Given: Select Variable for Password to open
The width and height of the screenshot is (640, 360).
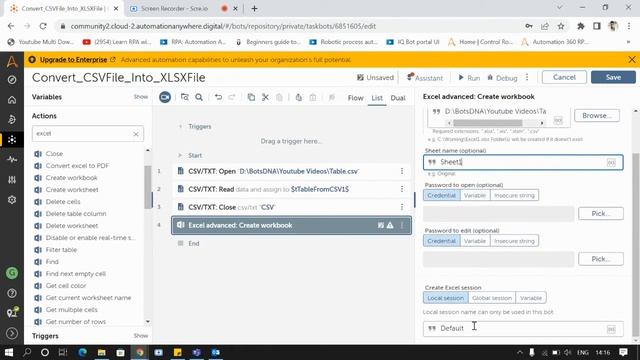Looking at the screenshot, I should pos(475,195).
